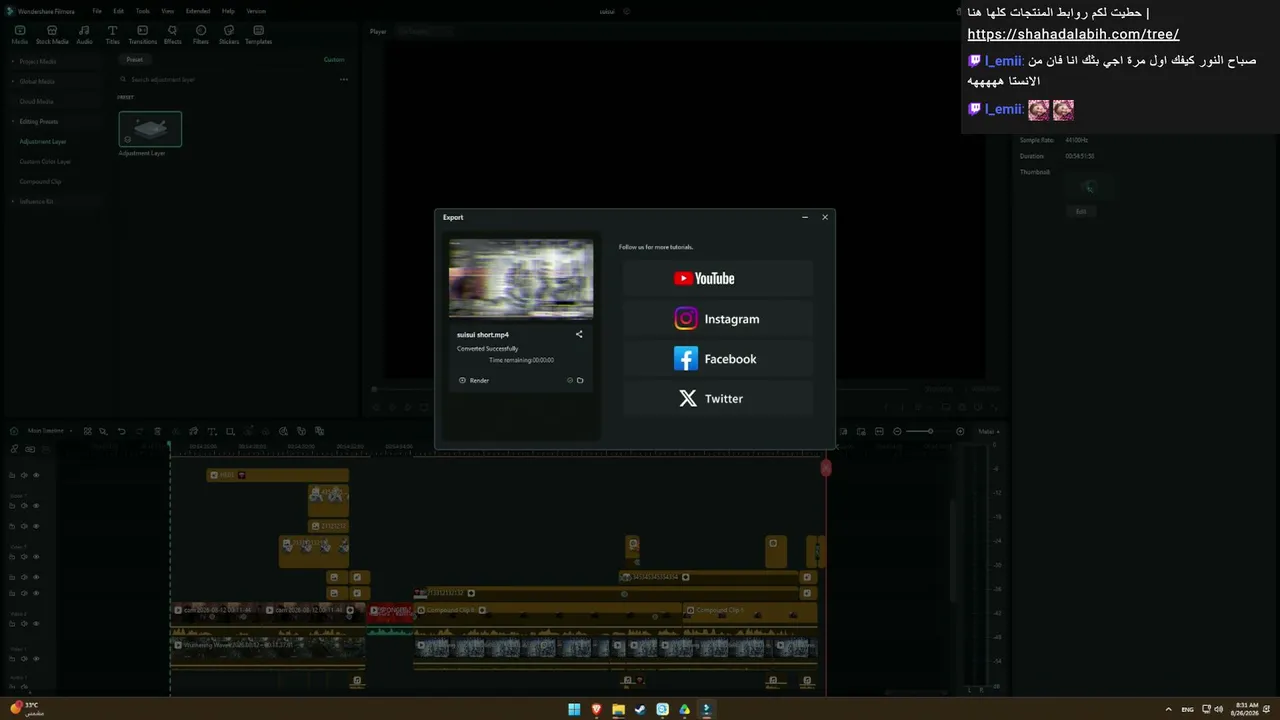Switch to the Custom tab
The image size is (1280, 720).
pyautogui.click(x=334, y=59)
